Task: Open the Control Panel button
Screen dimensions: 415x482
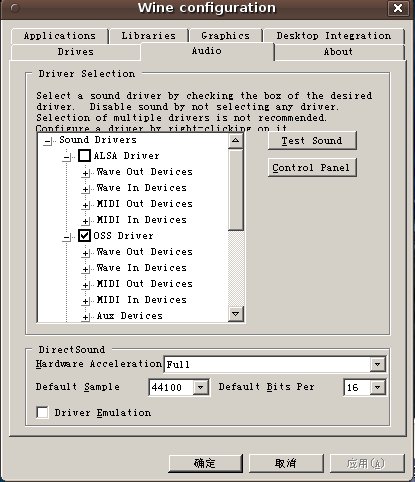Action: (x=312, y=167)
